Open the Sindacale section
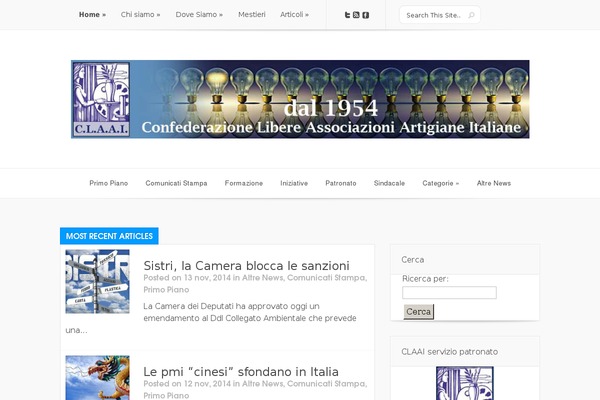 tap(389, 183)
